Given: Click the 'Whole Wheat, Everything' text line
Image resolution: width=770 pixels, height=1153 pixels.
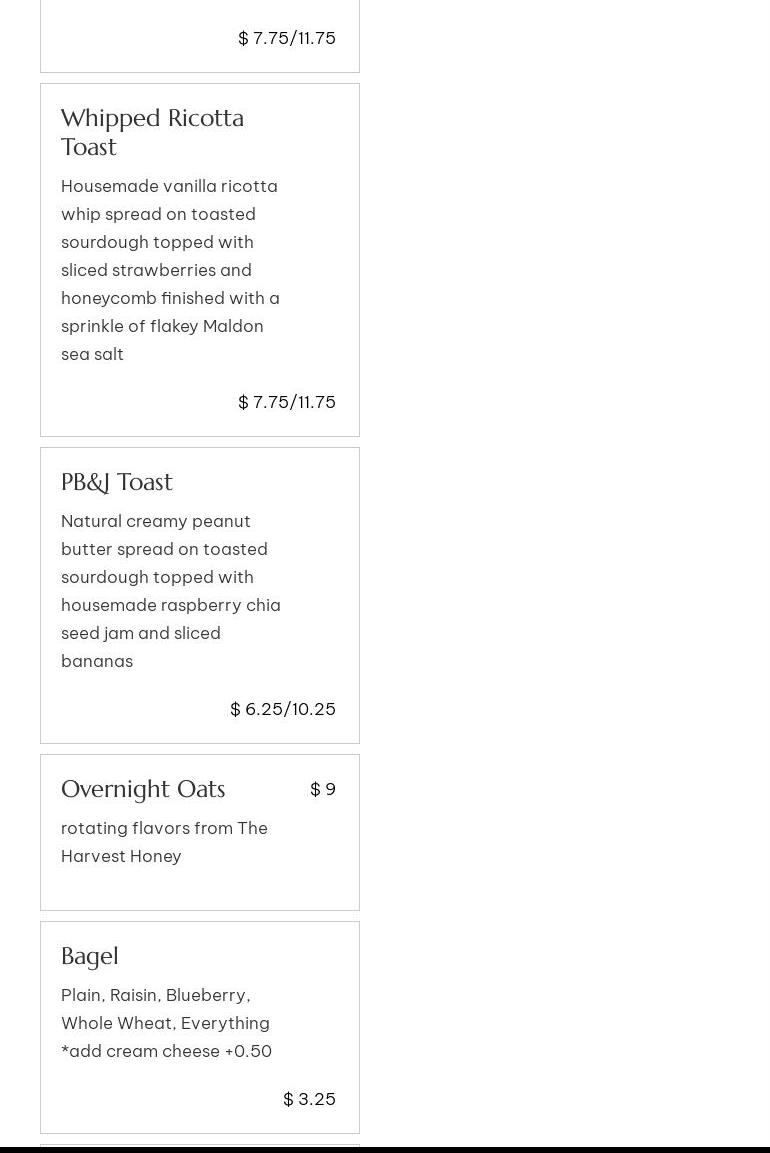Looking at the screenshot, I should [x=165, y=1023].
